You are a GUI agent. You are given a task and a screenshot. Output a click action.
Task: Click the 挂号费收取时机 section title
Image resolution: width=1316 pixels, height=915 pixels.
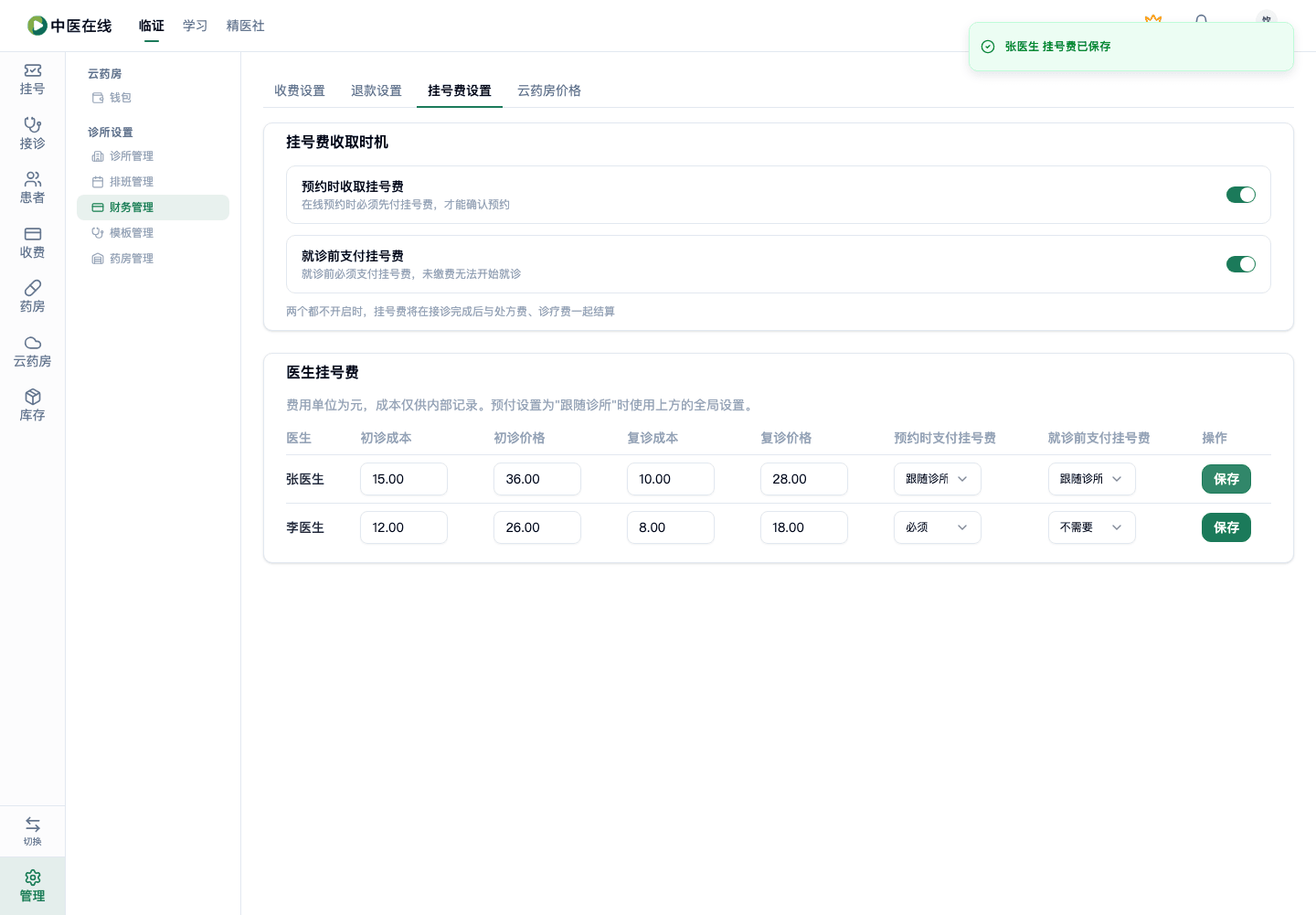(337, 142)
